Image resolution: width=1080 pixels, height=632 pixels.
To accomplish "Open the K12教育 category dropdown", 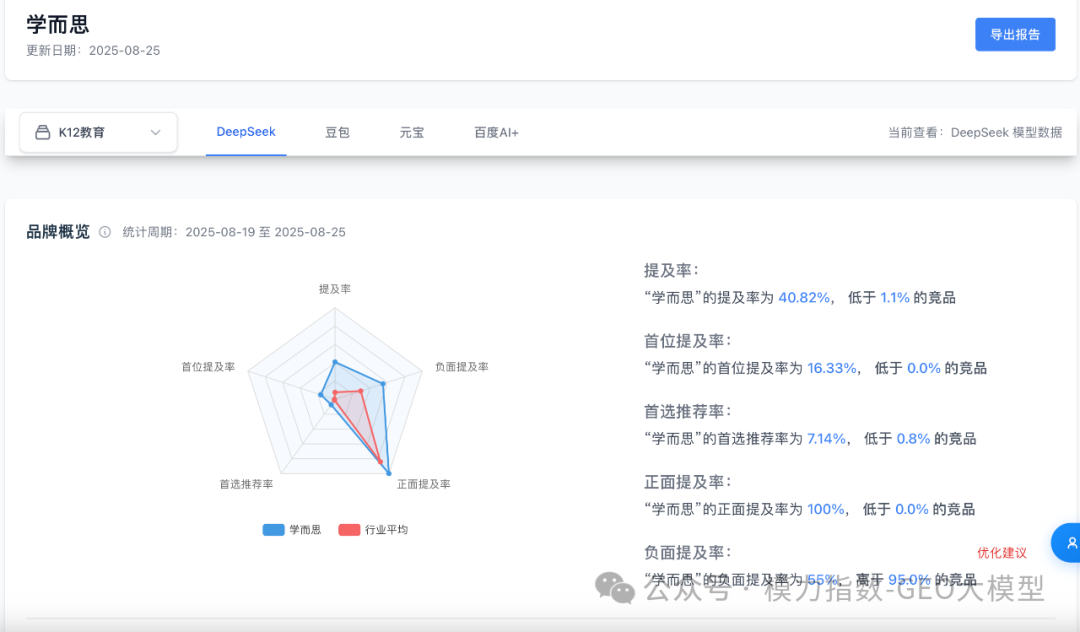I will click(98, 132).
